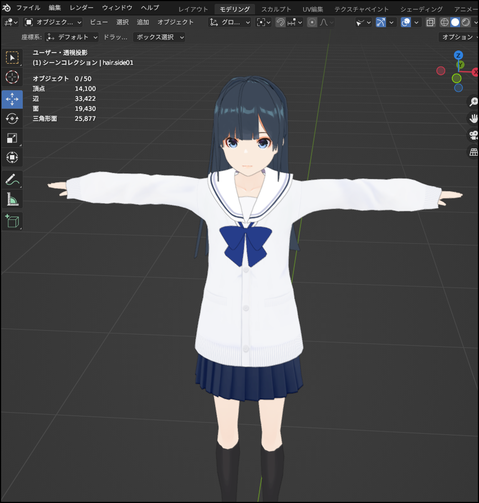Open the ビュー menu in the viewport header
Screen dimensions: 479x503
pos(99,22)
